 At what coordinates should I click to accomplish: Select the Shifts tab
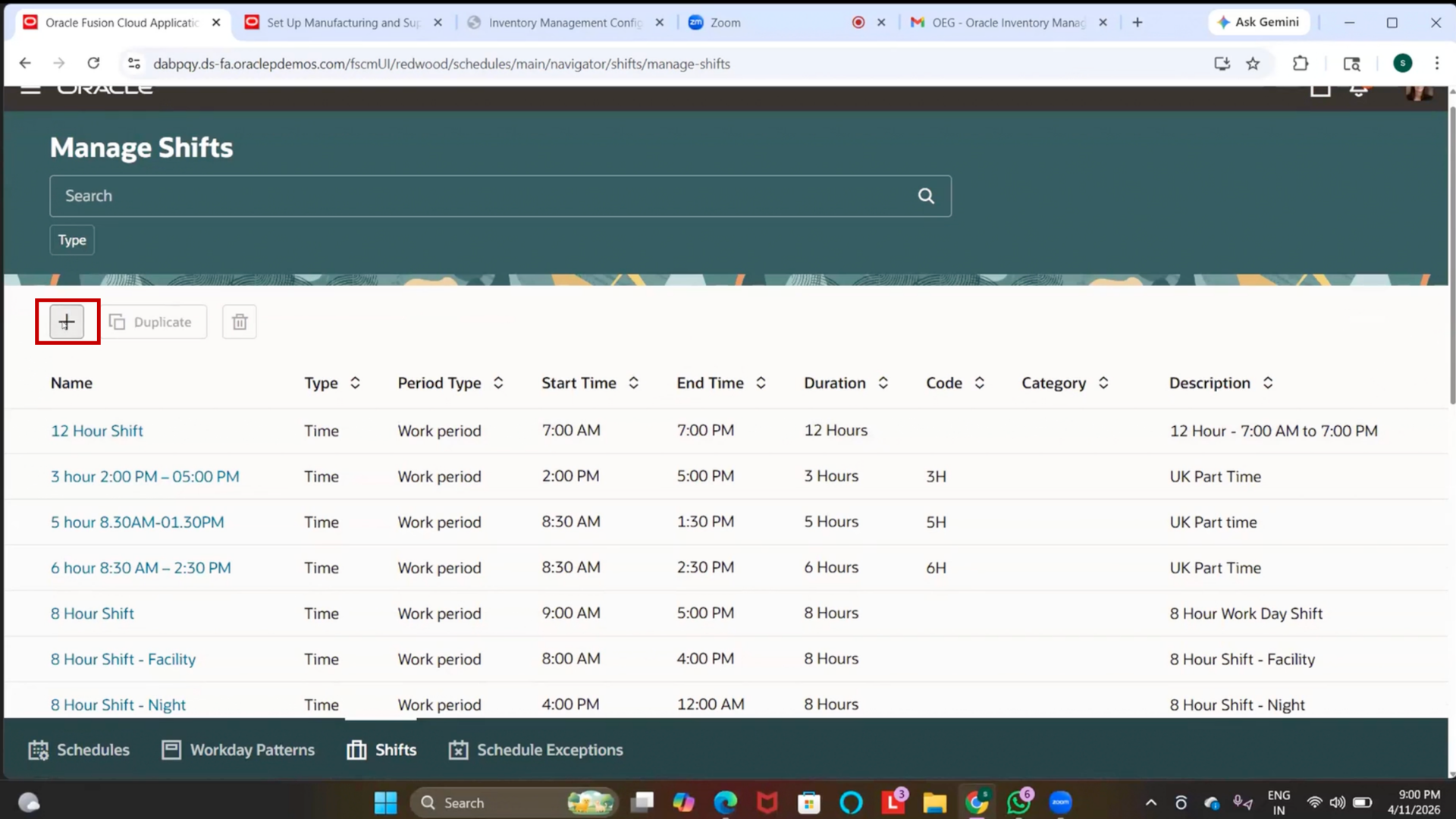click(x=381, y=749)
